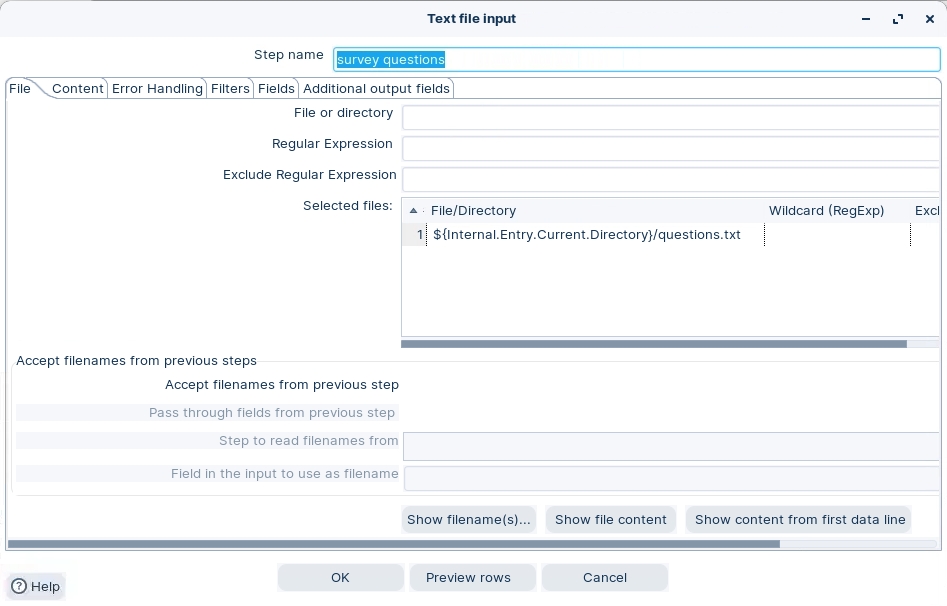Click Show filename(s)... button

[x=468, y=520]
